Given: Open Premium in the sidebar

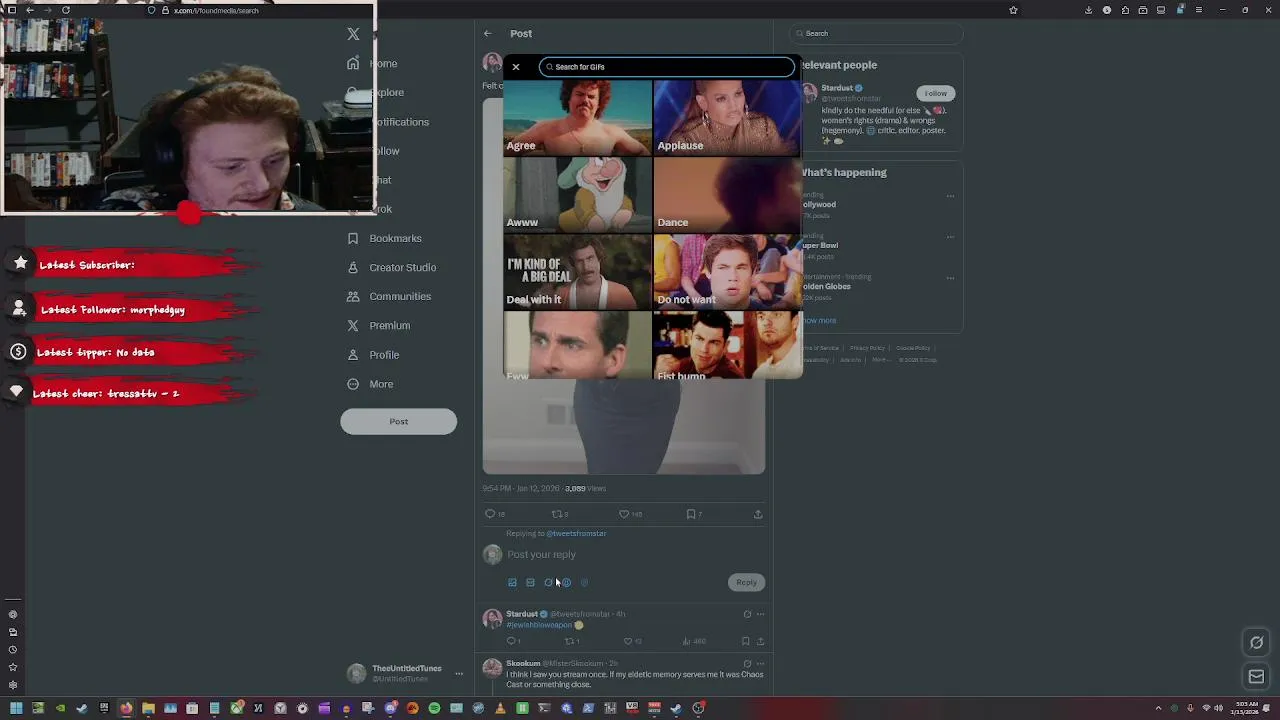Looking at the screenshot, I should (378, 325).
